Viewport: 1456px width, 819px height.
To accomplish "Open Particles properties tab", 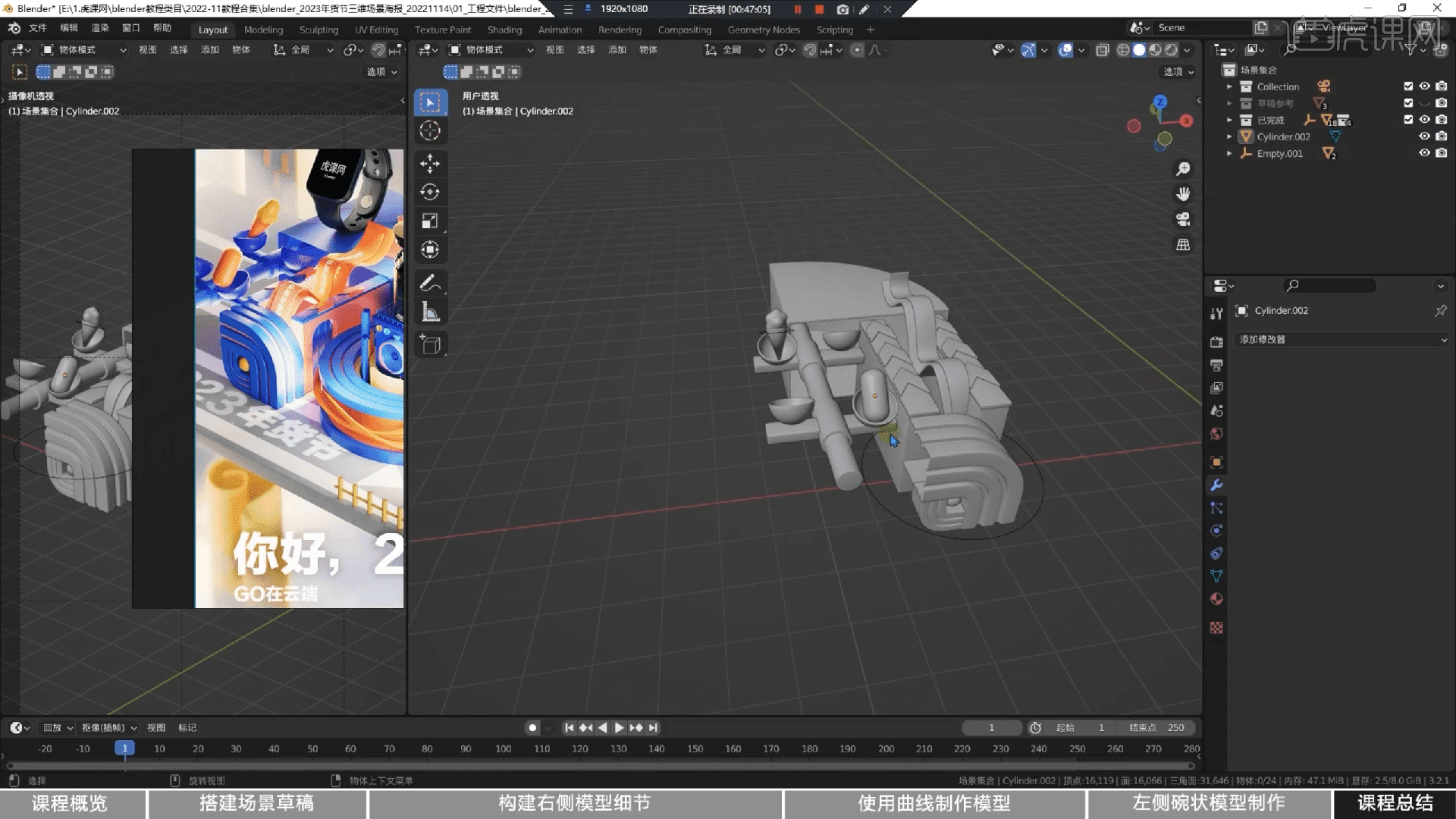I will point(1216,507).
